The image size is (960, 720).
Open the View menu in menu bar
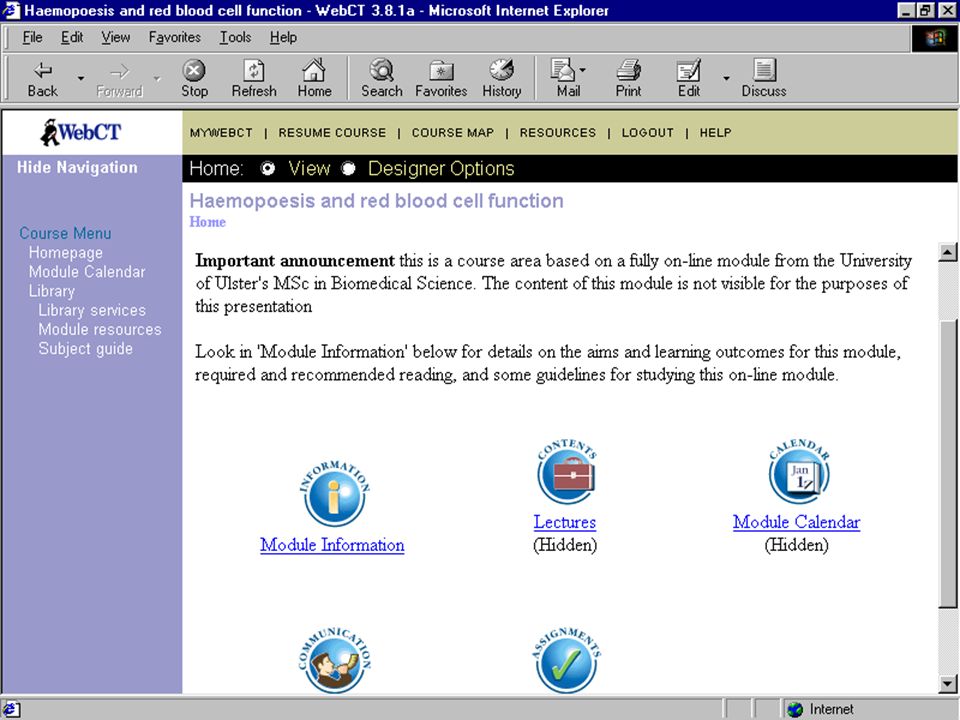pos(116,37)
